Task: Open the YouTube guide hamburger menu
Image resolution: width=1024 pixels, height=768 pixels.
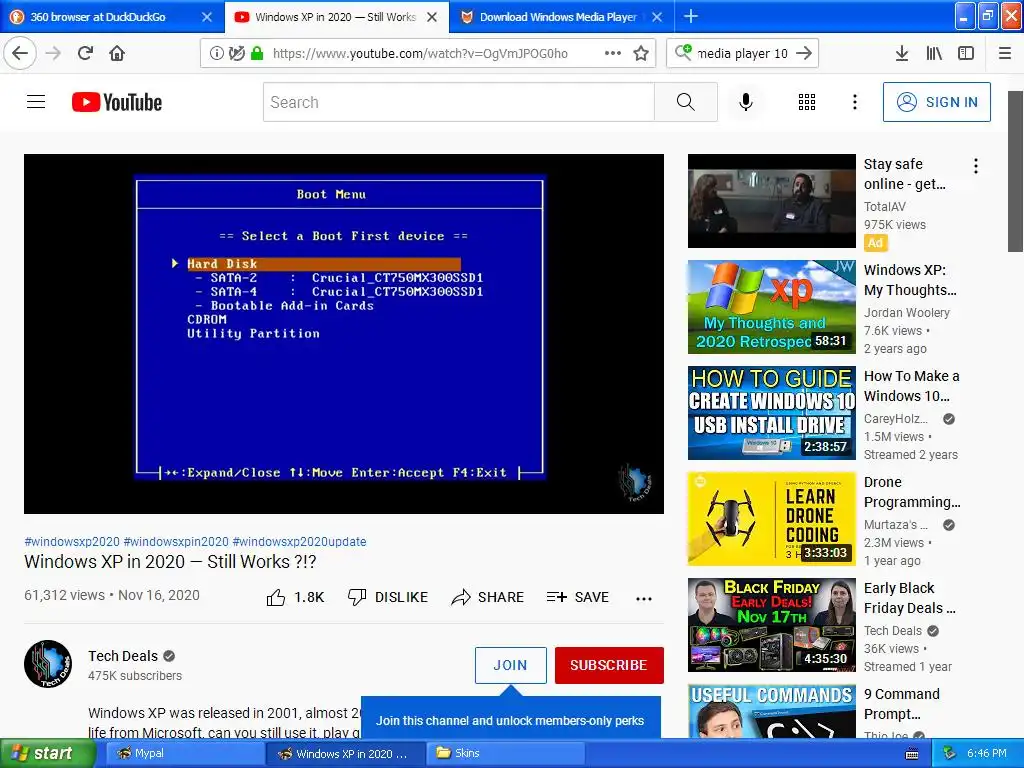Action: coord(36,102)
